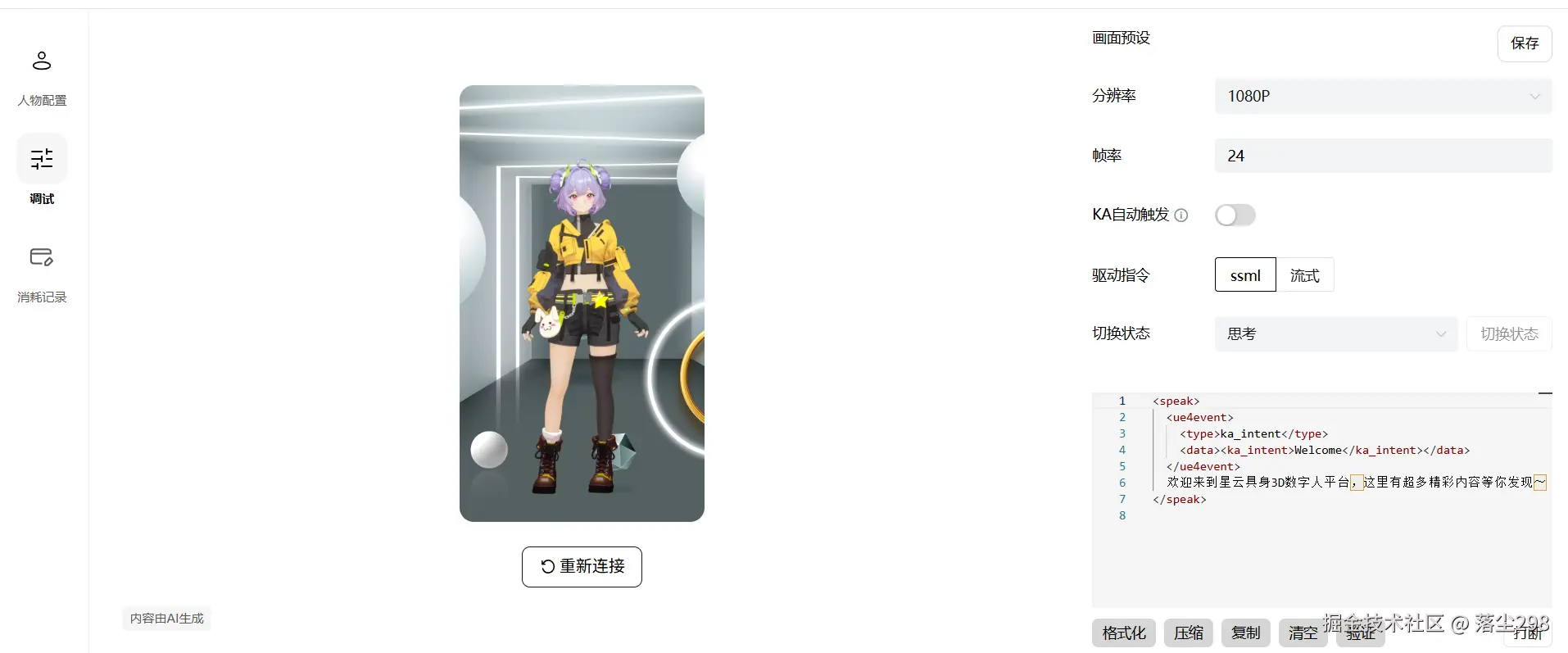Click the 压缩 button
Image resolution: width=1568 pixels, height=653 pixels.
click(1189, 633)
